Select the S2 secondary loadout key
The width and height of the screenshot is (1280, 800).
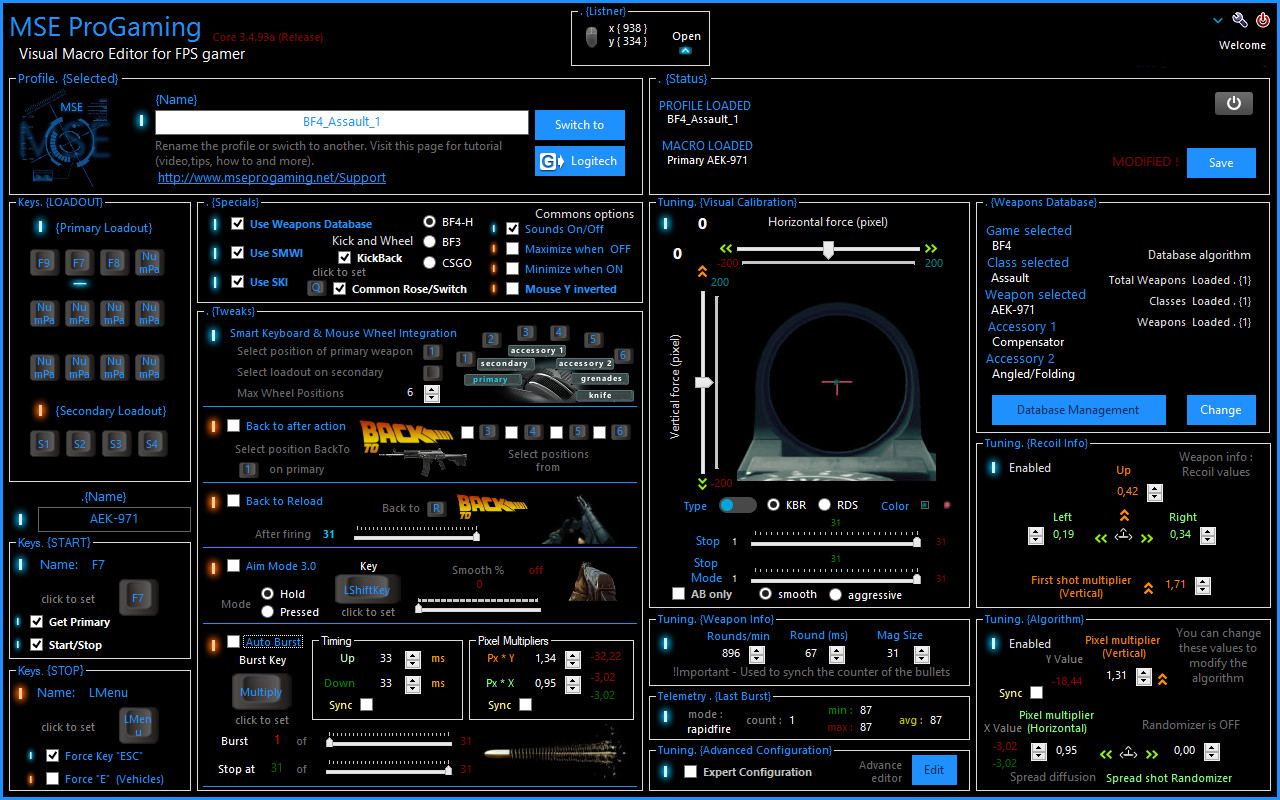tap(79, 443)
